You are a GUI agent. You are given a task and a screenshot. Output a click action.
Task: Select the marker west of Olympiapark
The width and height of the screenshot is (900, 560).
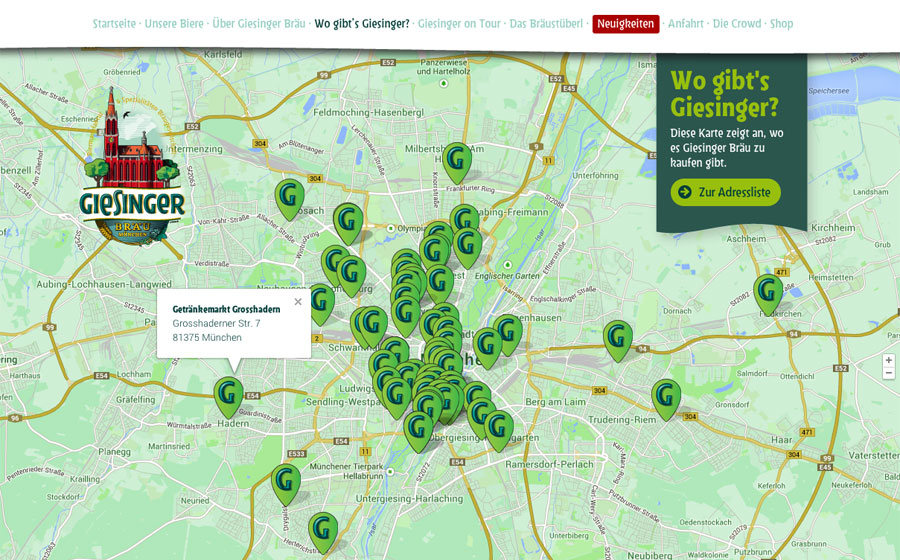pos(348,223)
